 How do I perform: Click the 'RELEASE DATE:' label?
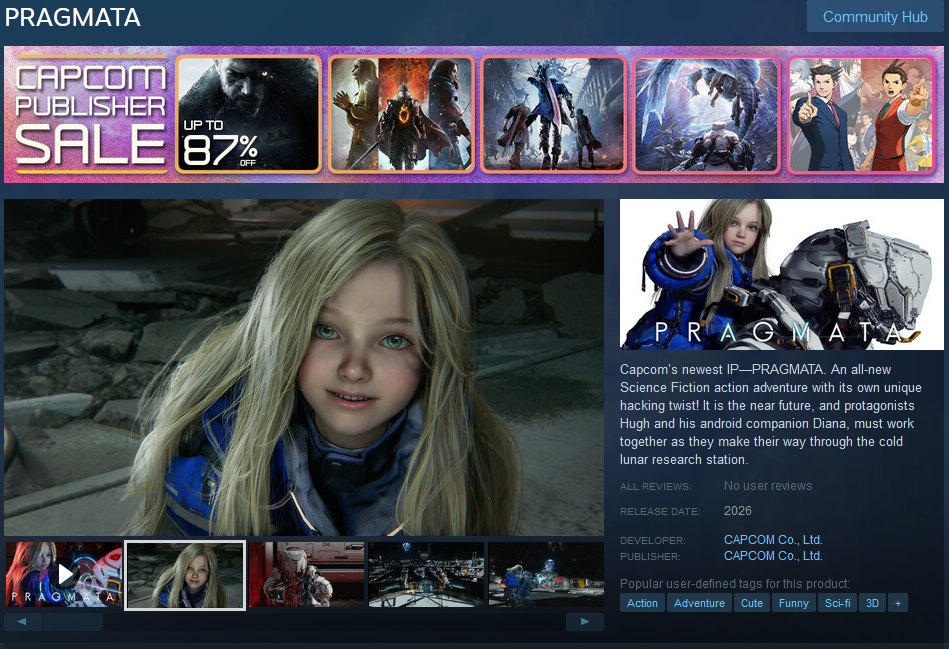coord(660,512)
